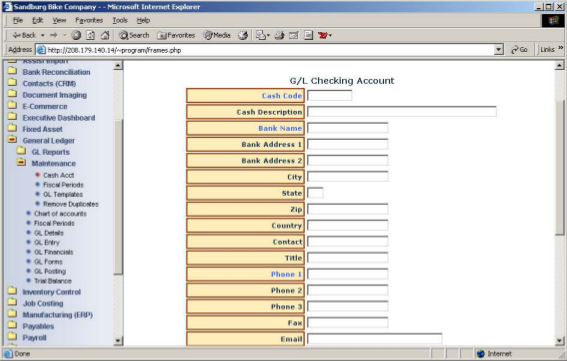Click the Go button
This screenshot has width=567, height=361.
point(519,50)
